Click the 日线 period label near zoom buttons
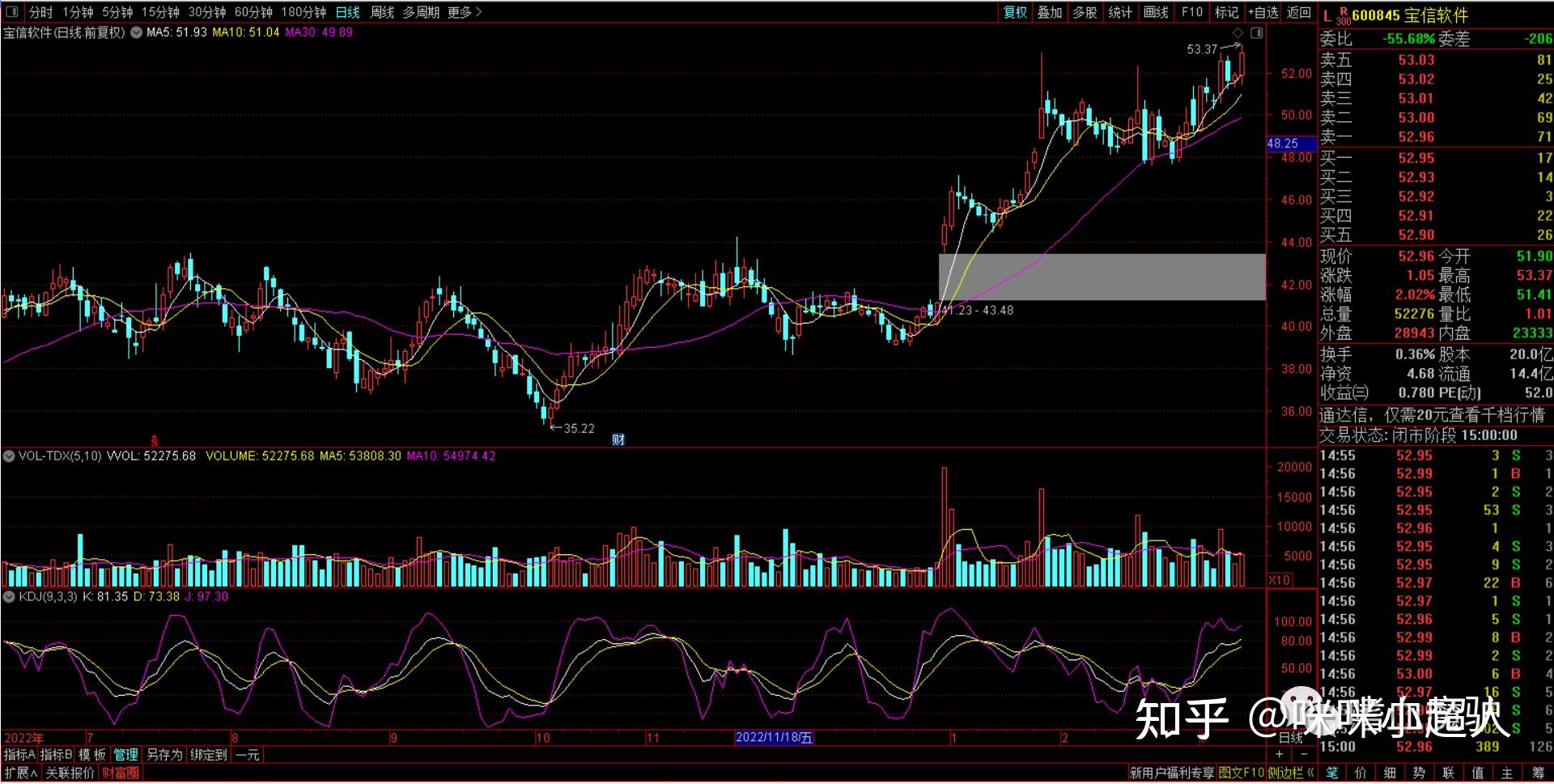 pos(1291,738)
